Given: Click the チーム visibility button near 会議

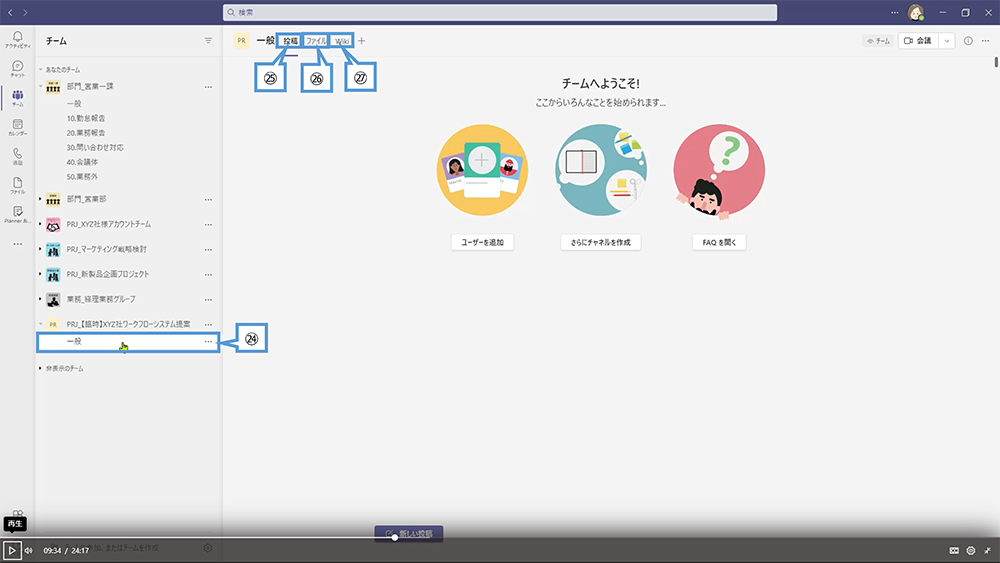Looking at the screenshot, I should coord(878,41).
